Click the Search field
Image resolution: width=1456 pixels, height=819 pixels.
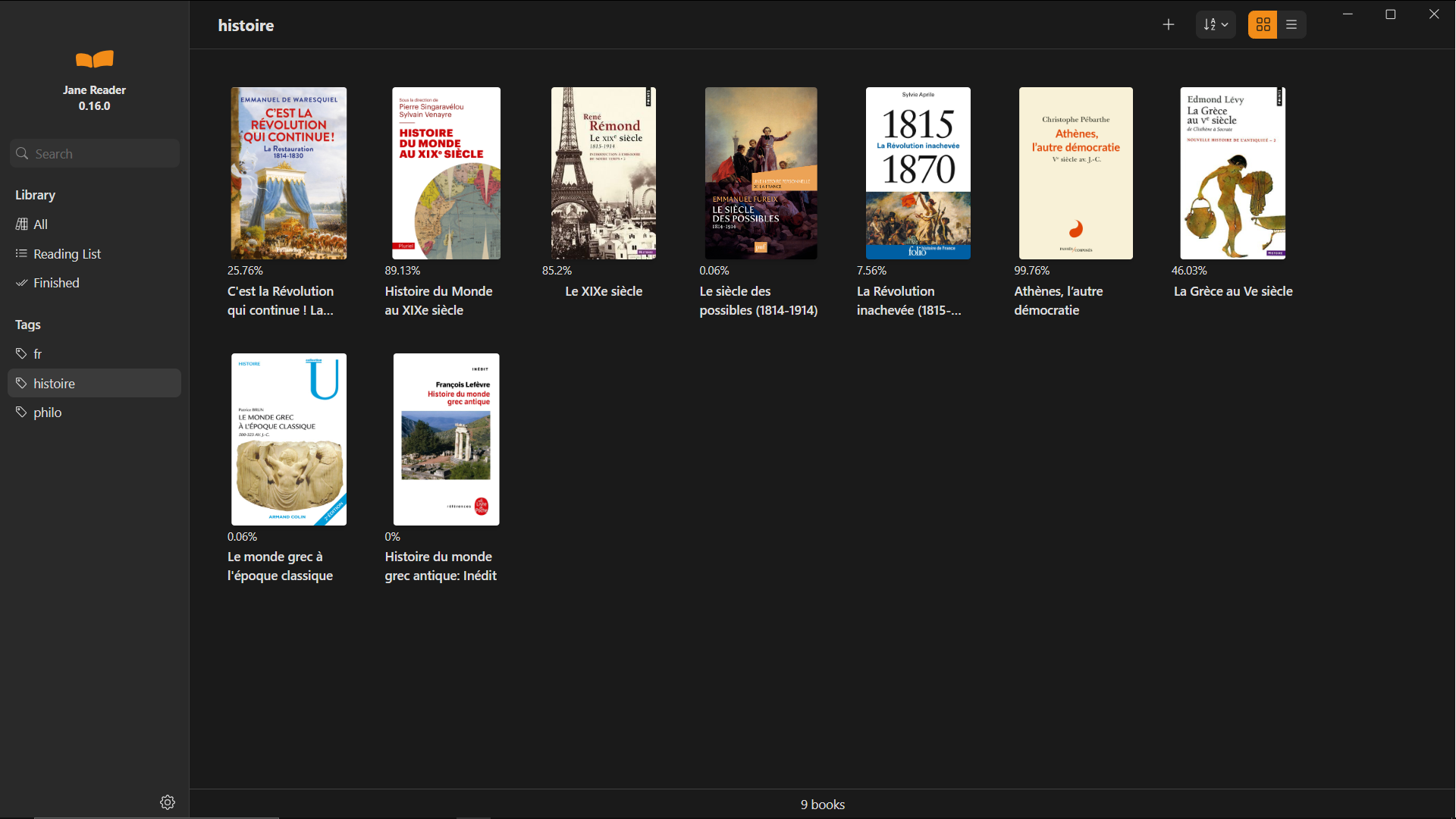tap(95, 154)
